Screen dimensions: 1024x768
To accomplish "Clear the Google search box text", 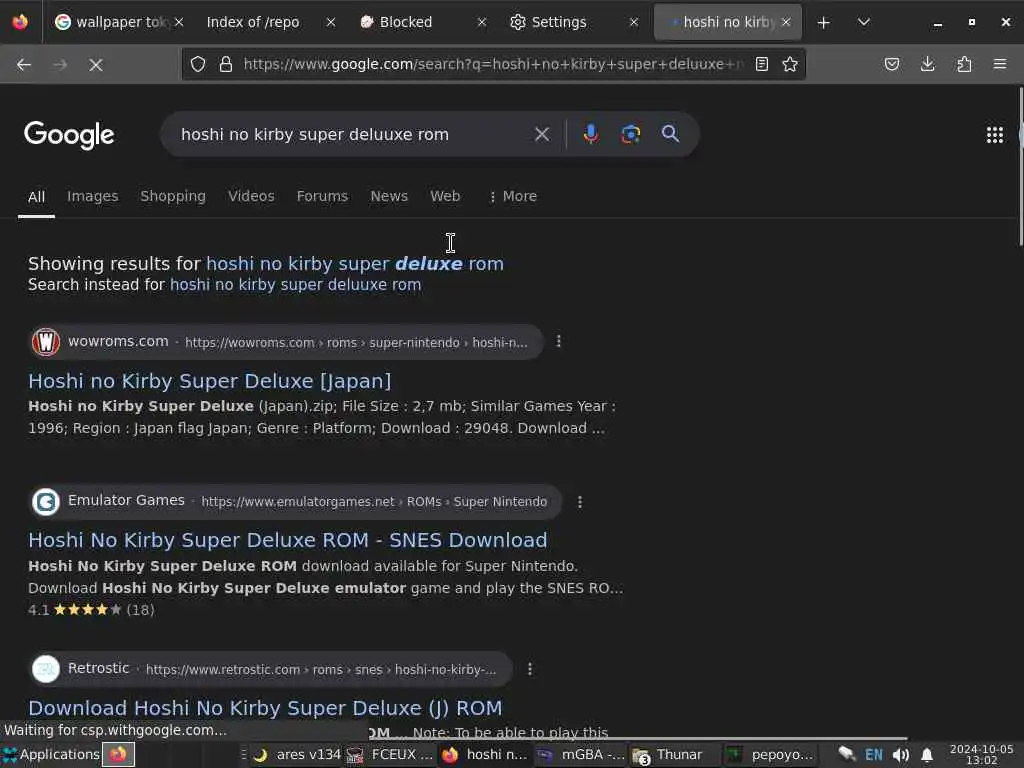I will 541,134.
